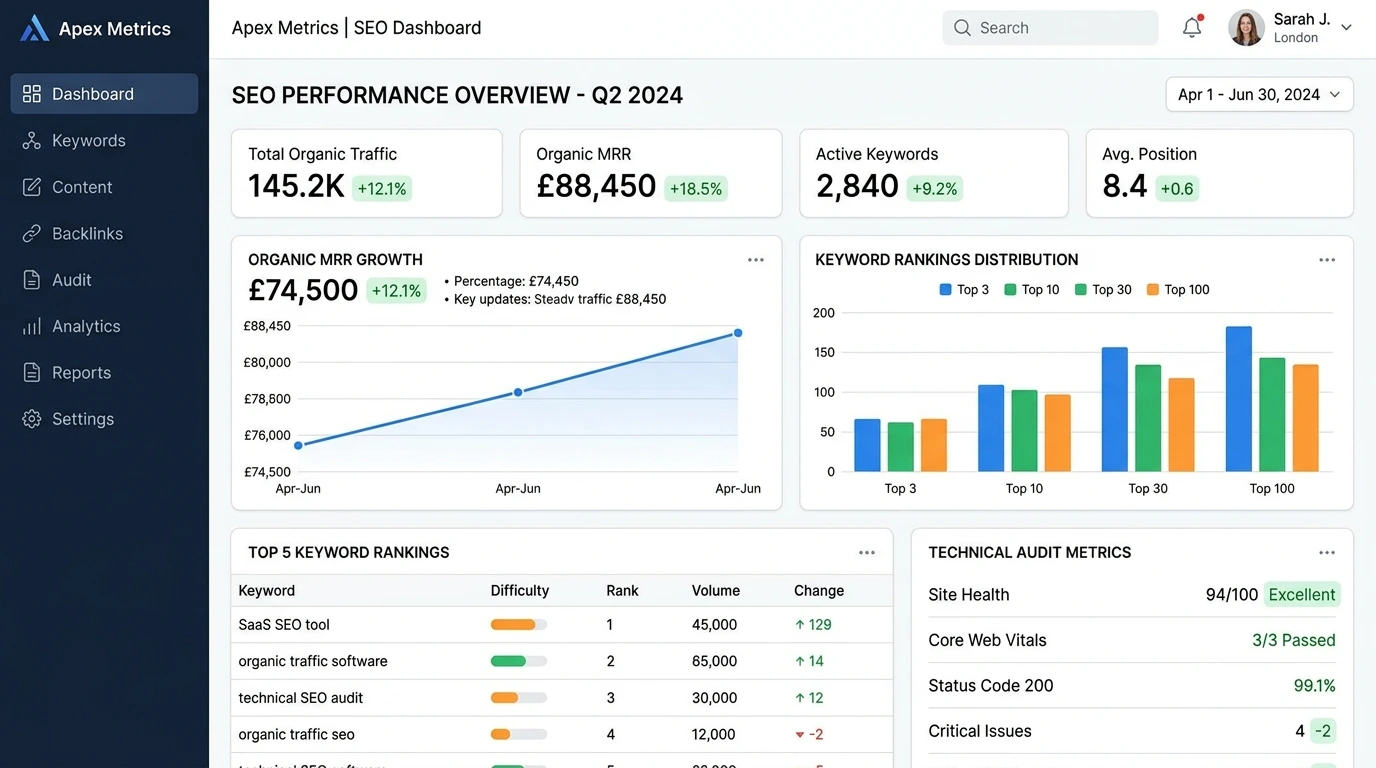Sort by the Keyword column header
Viewport: 1376px width, 768px height.
267,591
